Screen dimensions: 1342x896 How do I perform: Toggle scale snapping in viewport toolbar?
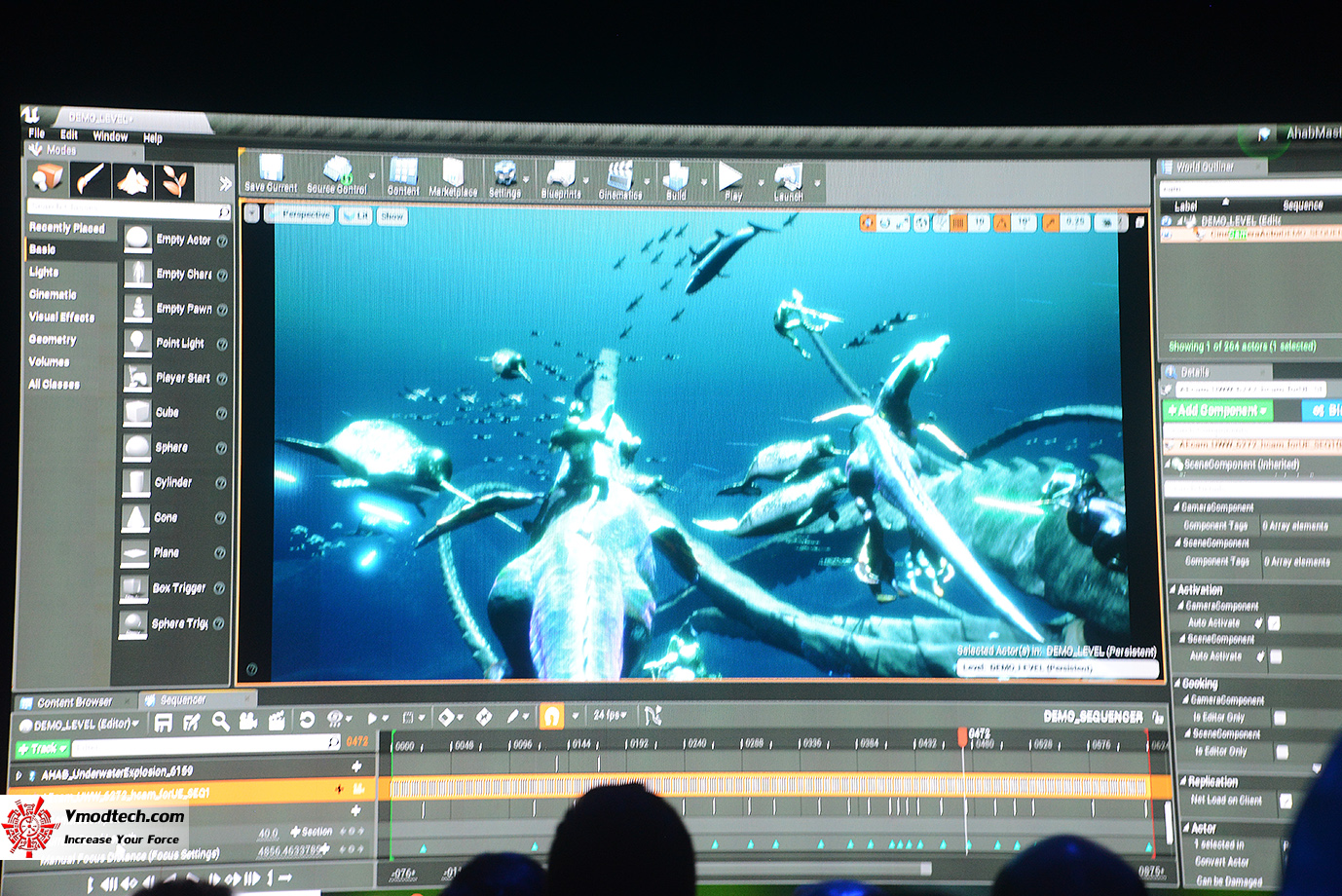click(x=1051, y=223)
